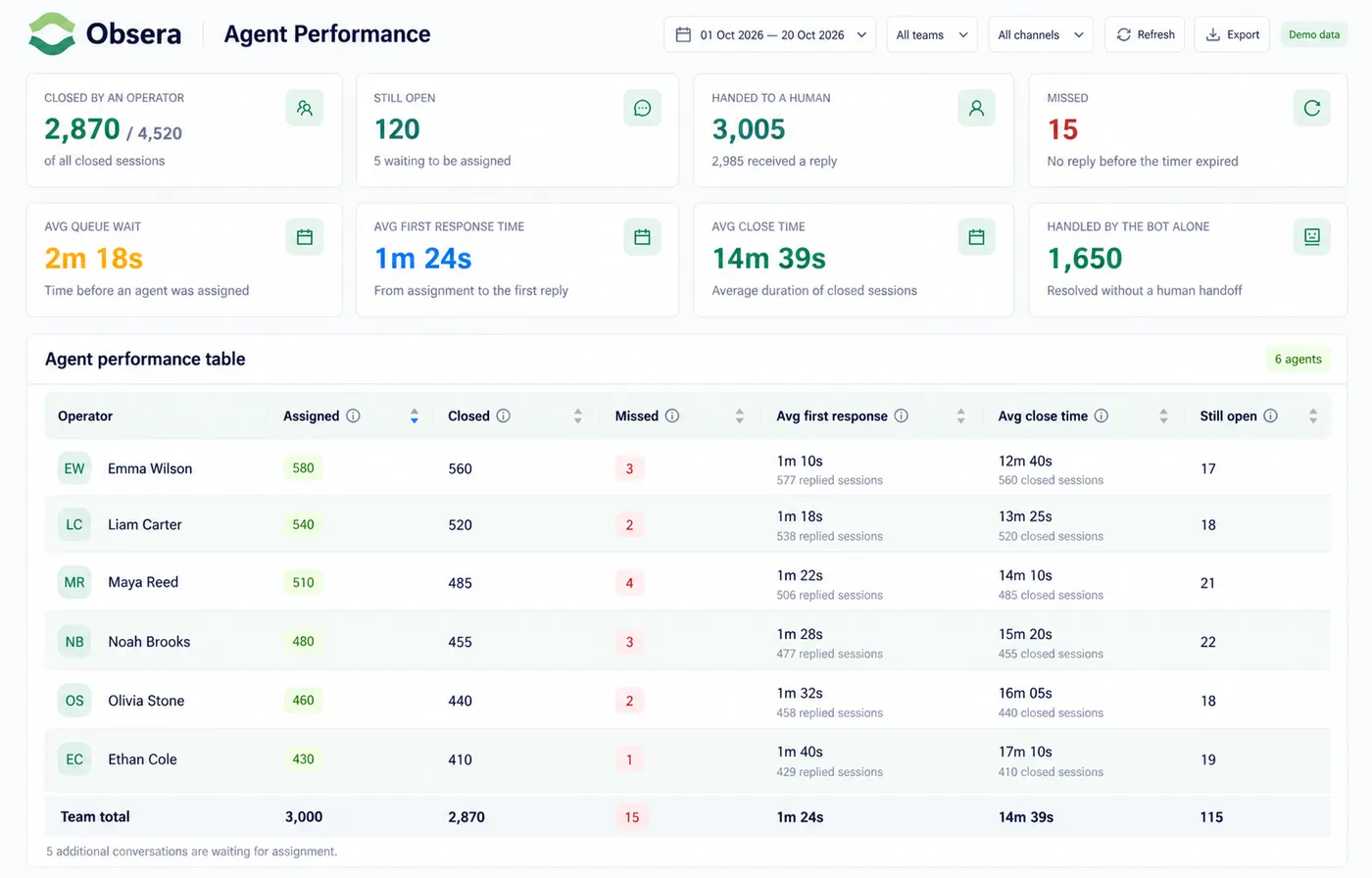Click the NB avatar for Noah Brooks
The image size is (1372, 878).
click(x=74, y=642)
